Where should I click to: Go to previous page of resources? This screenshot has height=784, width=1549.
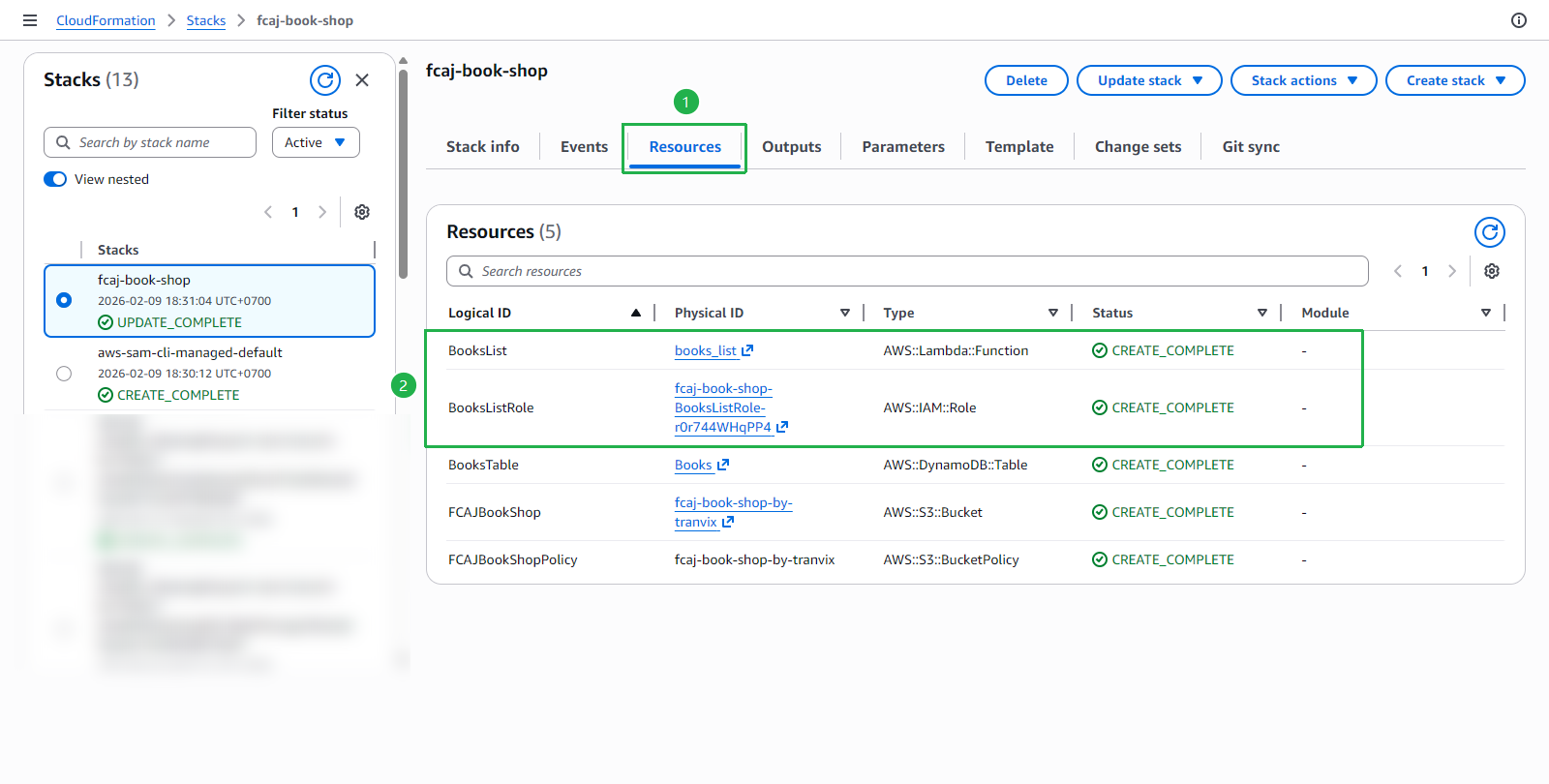tap(1398, 271)
